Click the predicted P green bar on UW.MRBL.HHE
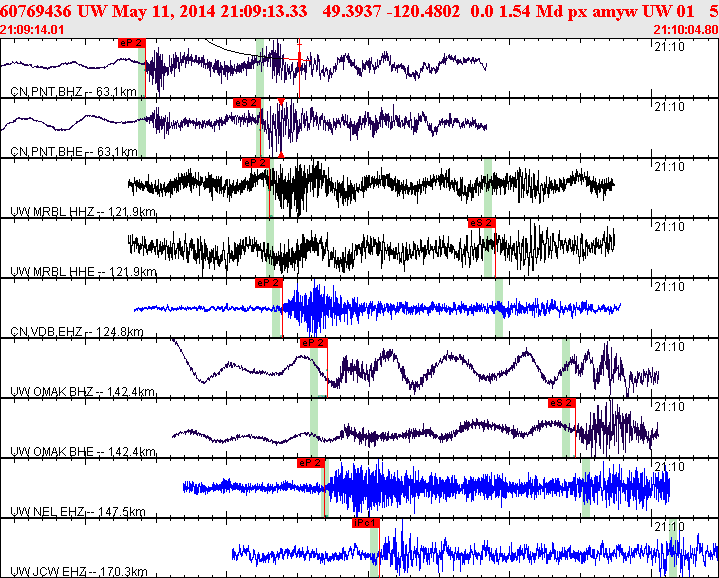The height and width of the screenshot is (578, 719). tap(270, 248)
